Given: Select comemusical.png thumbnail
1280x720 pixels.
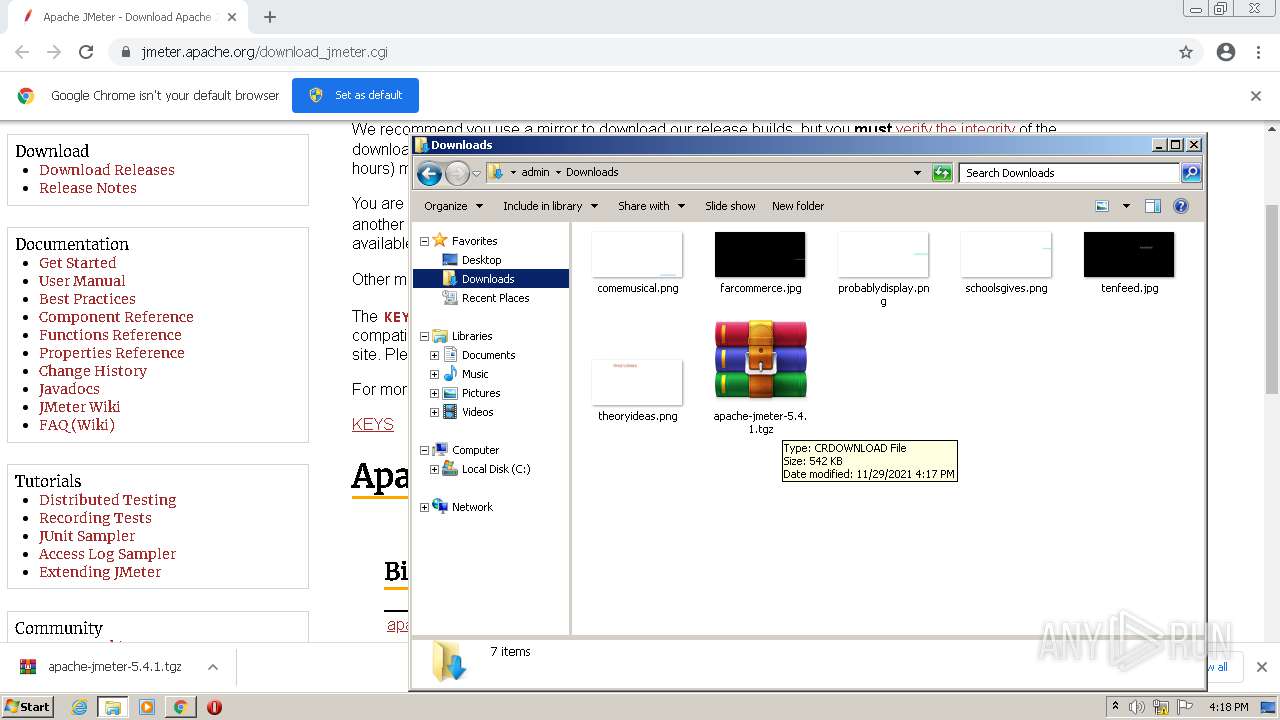Looking at the screenshot, I should 637,255.
